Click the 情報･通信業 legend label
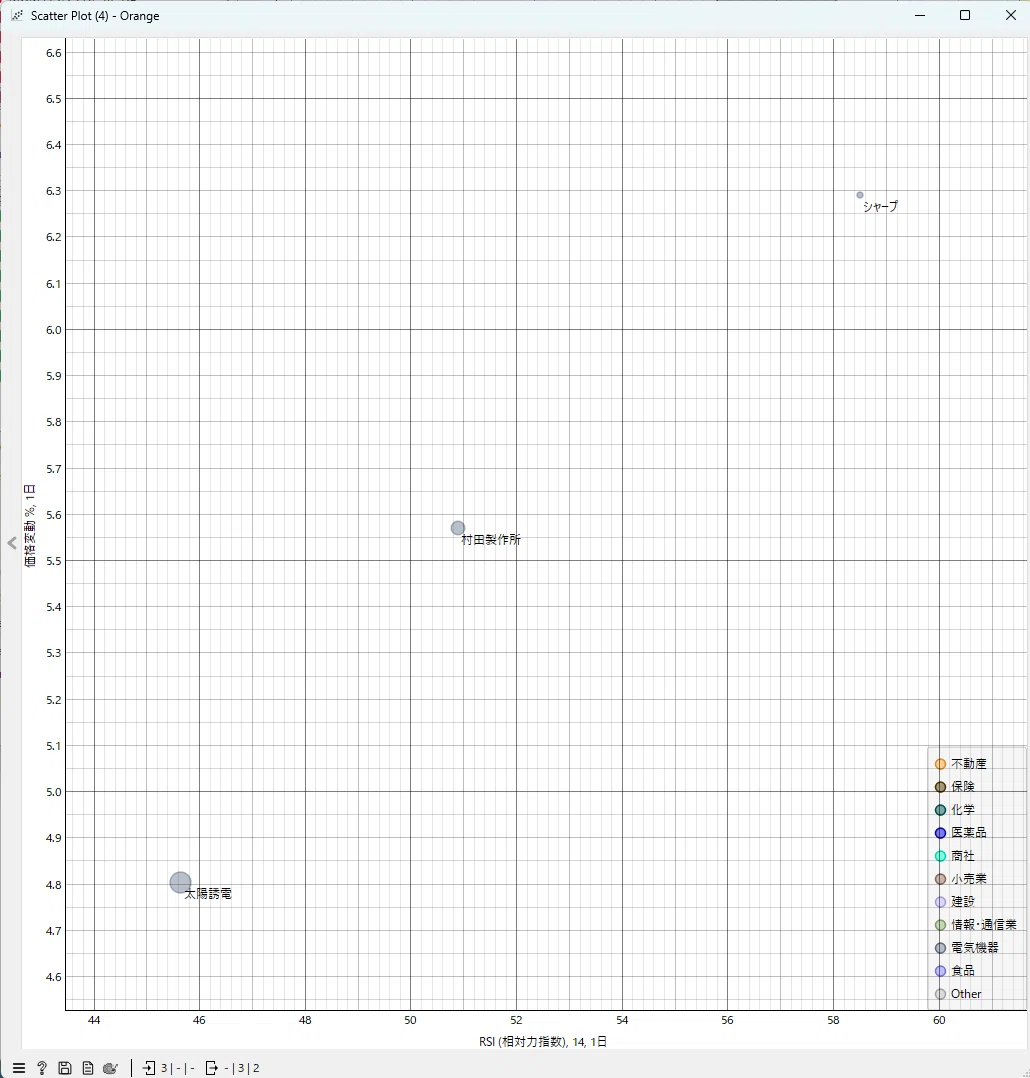1030x1078 pixels. click(984, 925)
